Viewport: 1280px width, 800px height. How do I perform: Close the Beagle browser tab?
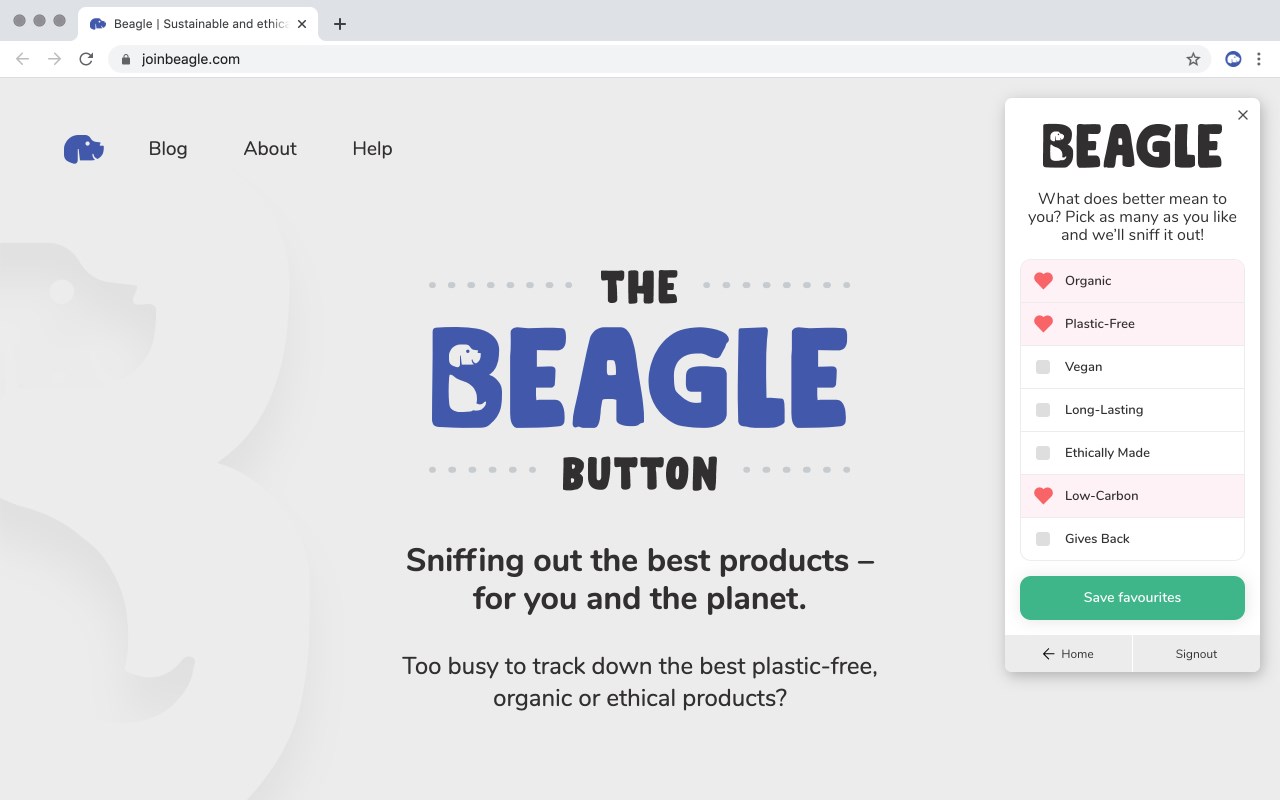pyautogui.click(x=302, y=24)
